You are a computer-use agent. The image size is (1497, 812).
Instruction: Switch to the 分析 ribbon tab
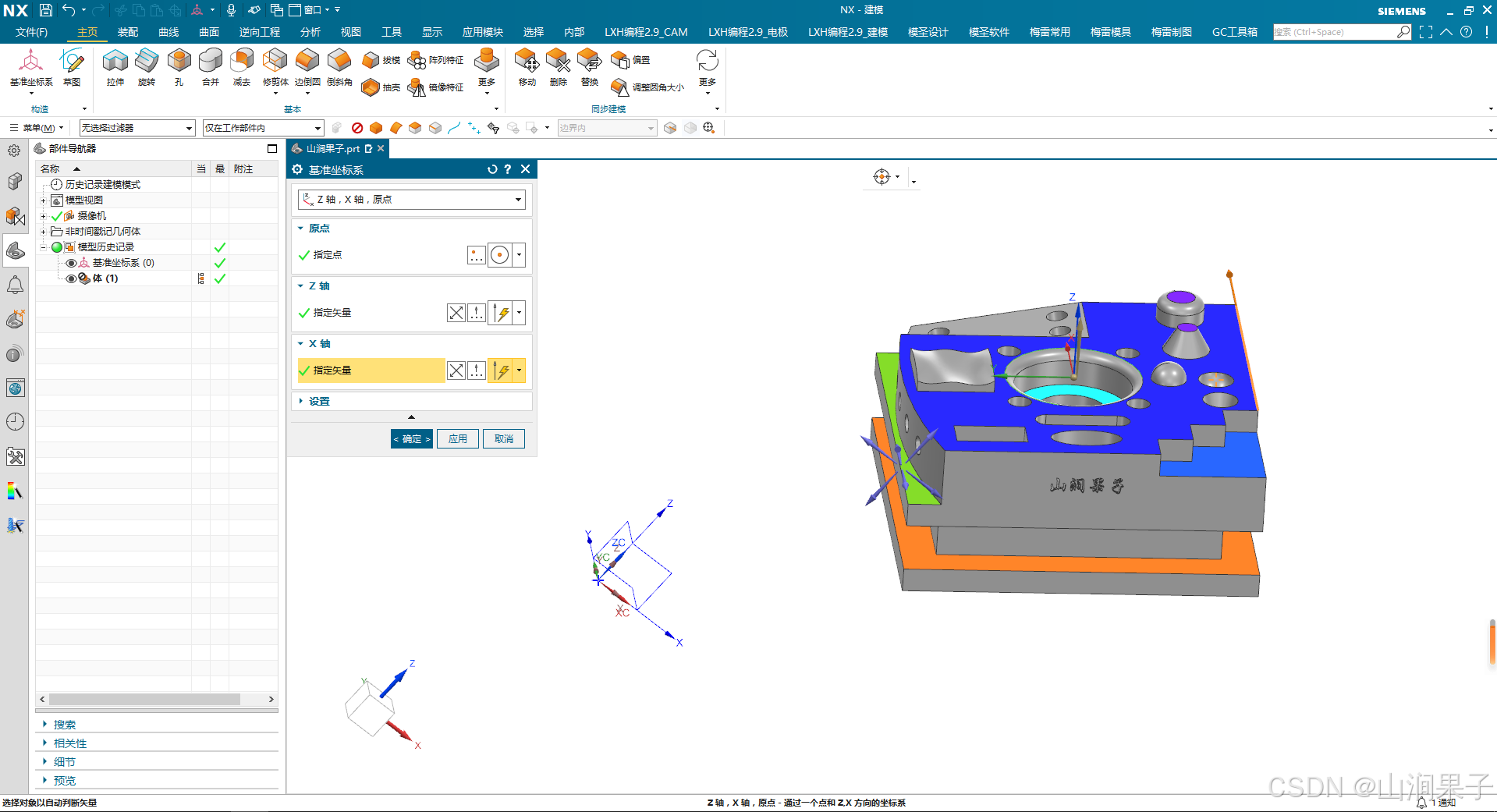(310, 32)
